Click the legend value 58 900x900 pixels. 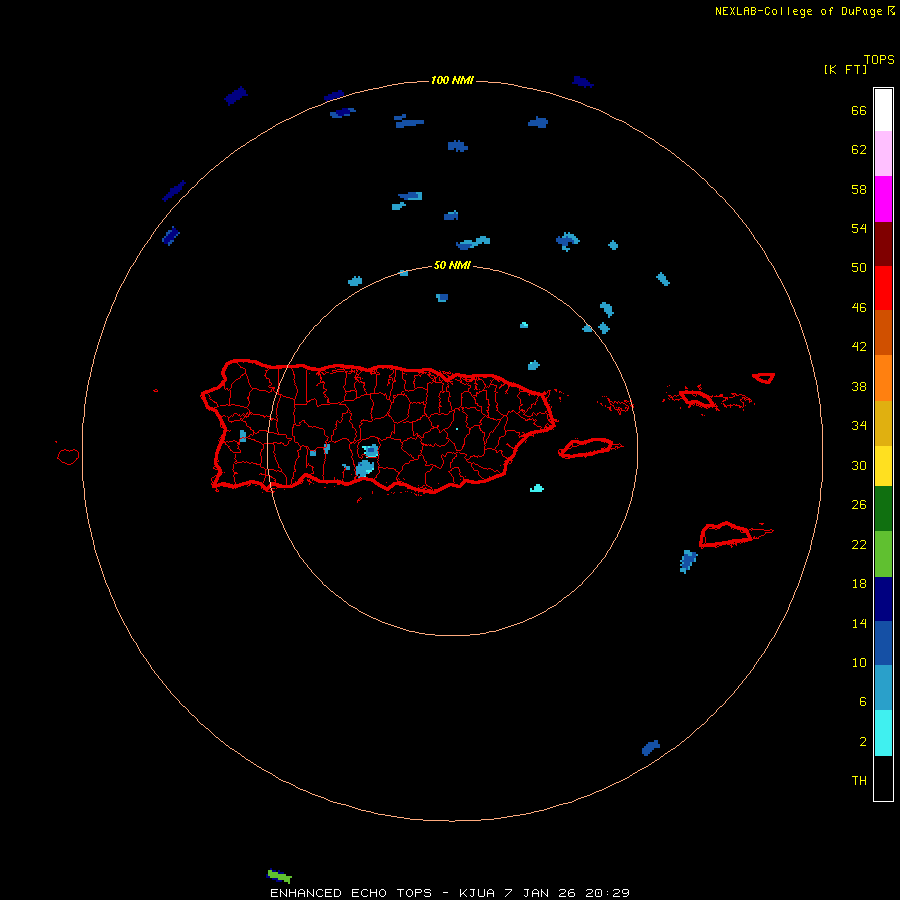pyautogui.click(x=859, y=189)
